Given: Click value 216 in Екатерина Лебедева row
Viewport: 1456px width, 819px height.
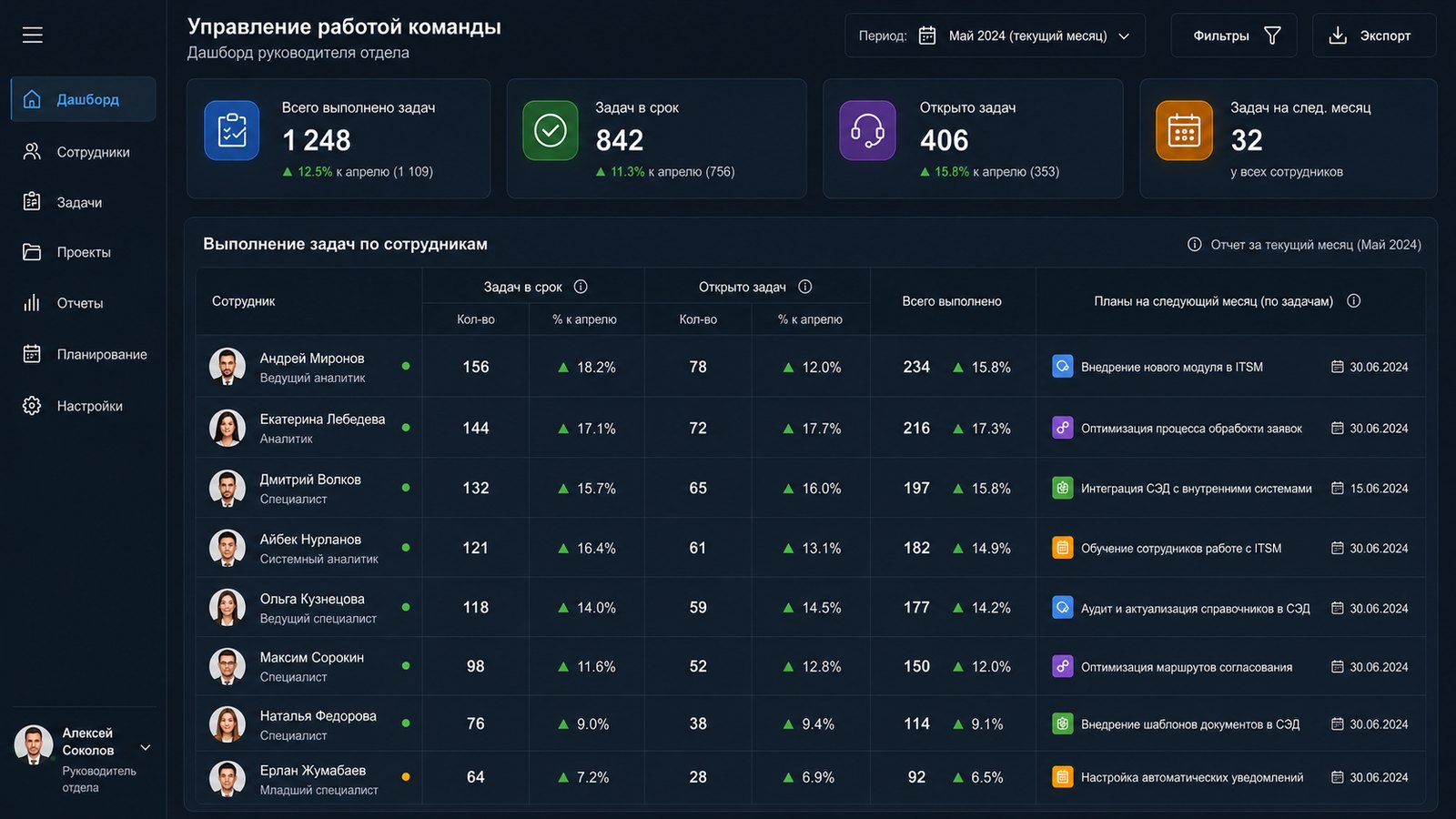Looking at the screenshot, I should coord(916,428).
